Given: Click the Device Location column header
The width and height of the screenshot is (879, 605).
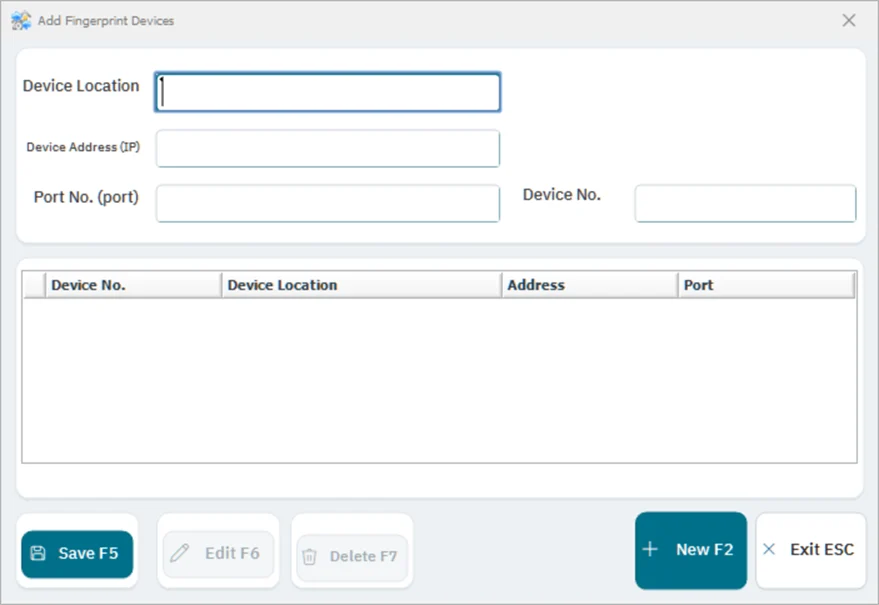Looking at the screenshot, I should click(362, 285).
